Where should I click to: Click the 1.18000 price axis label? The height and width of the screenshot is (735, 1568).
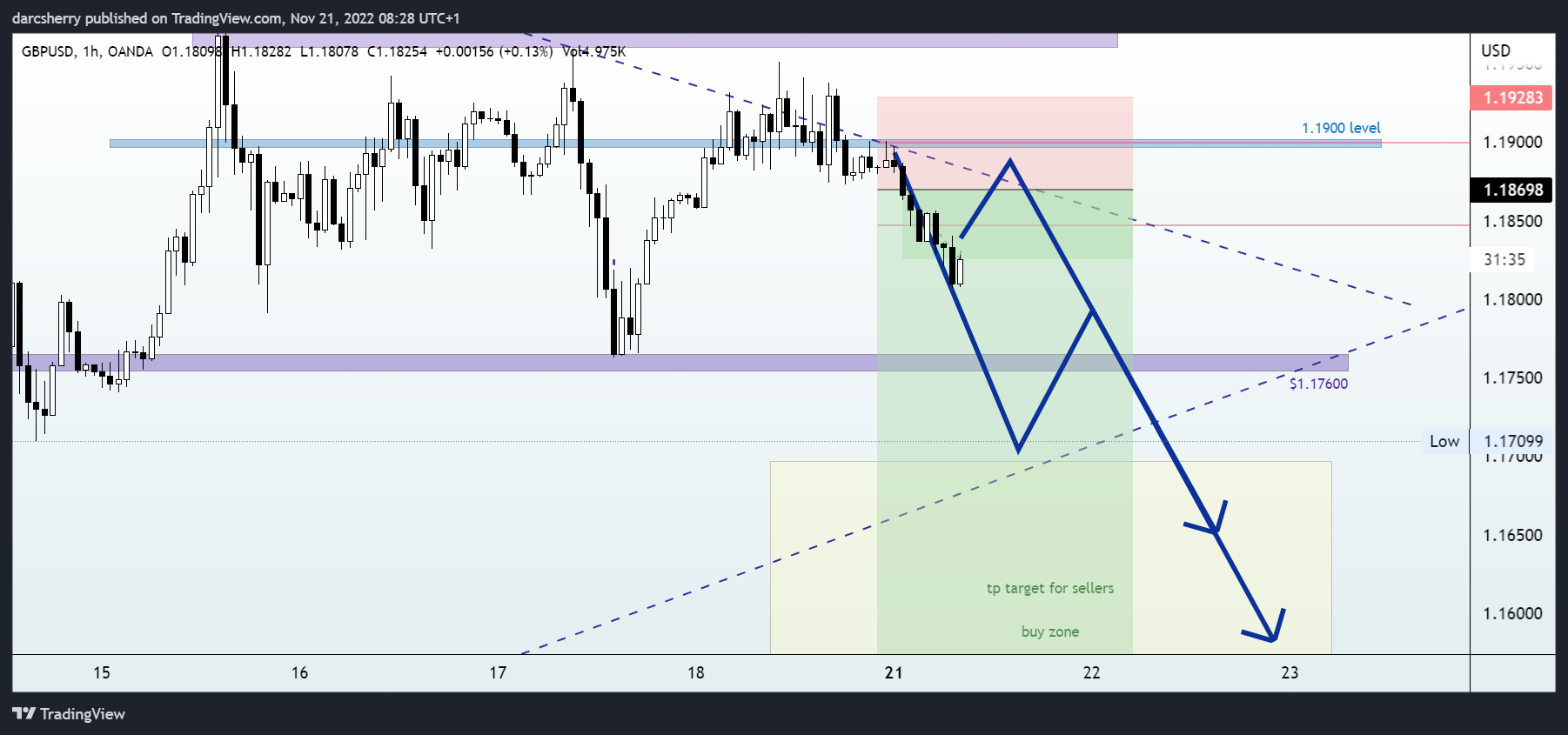pos(1512,299)
